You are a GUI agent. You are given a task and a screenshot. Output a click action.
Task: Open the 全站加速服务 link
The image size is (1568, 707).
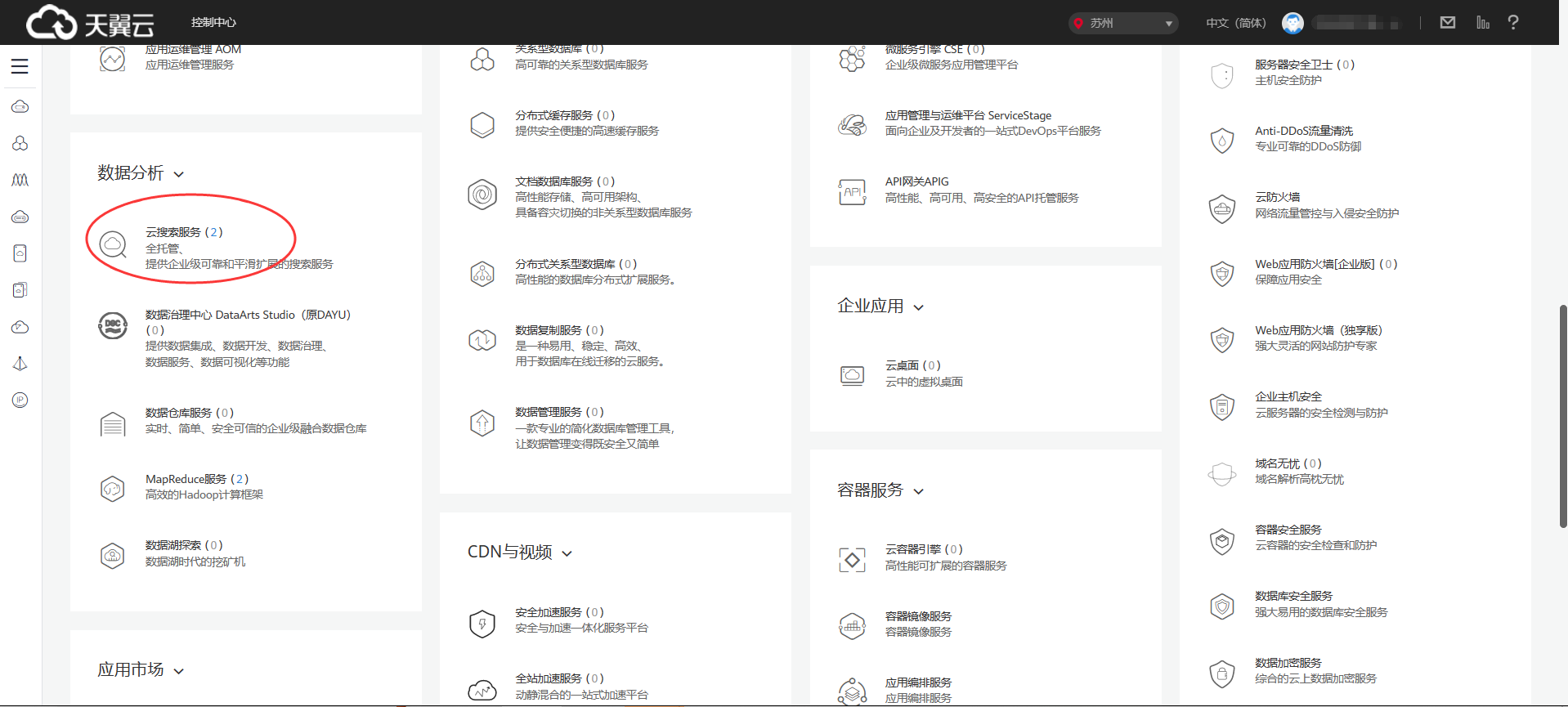point(559,678)
